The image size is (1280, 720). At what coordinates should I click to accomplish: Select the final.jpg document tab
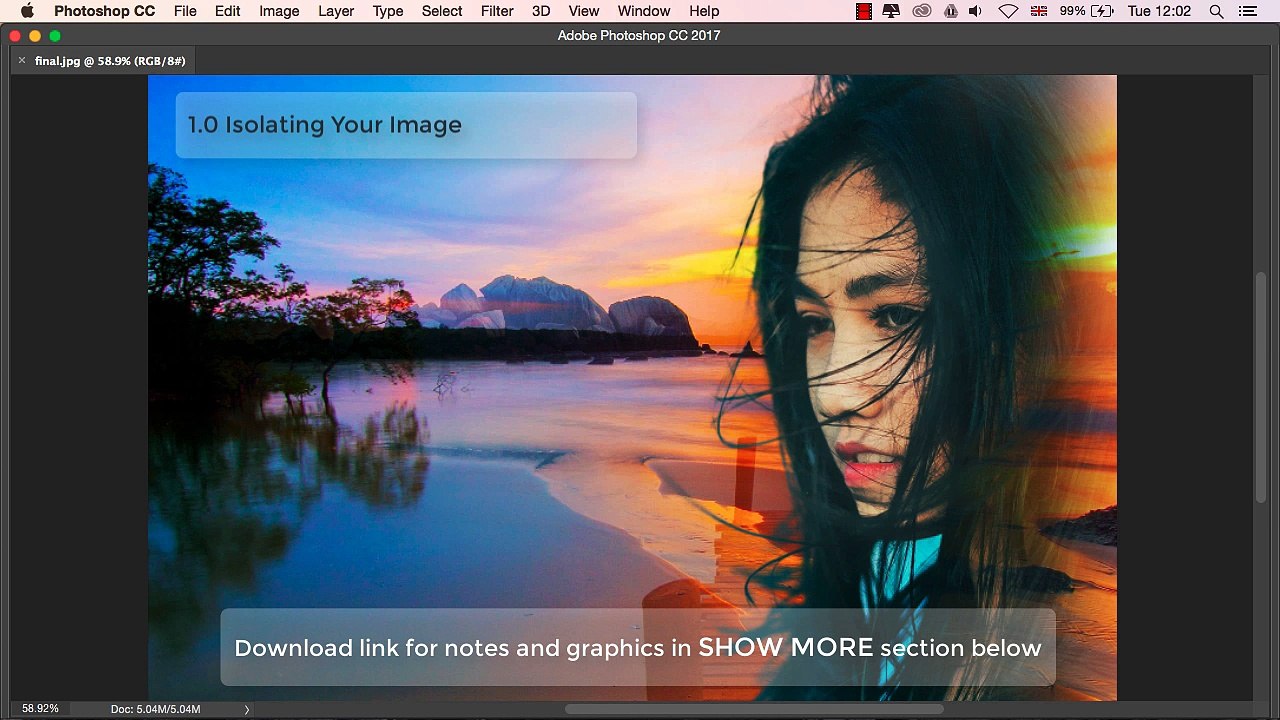point(110,61)
